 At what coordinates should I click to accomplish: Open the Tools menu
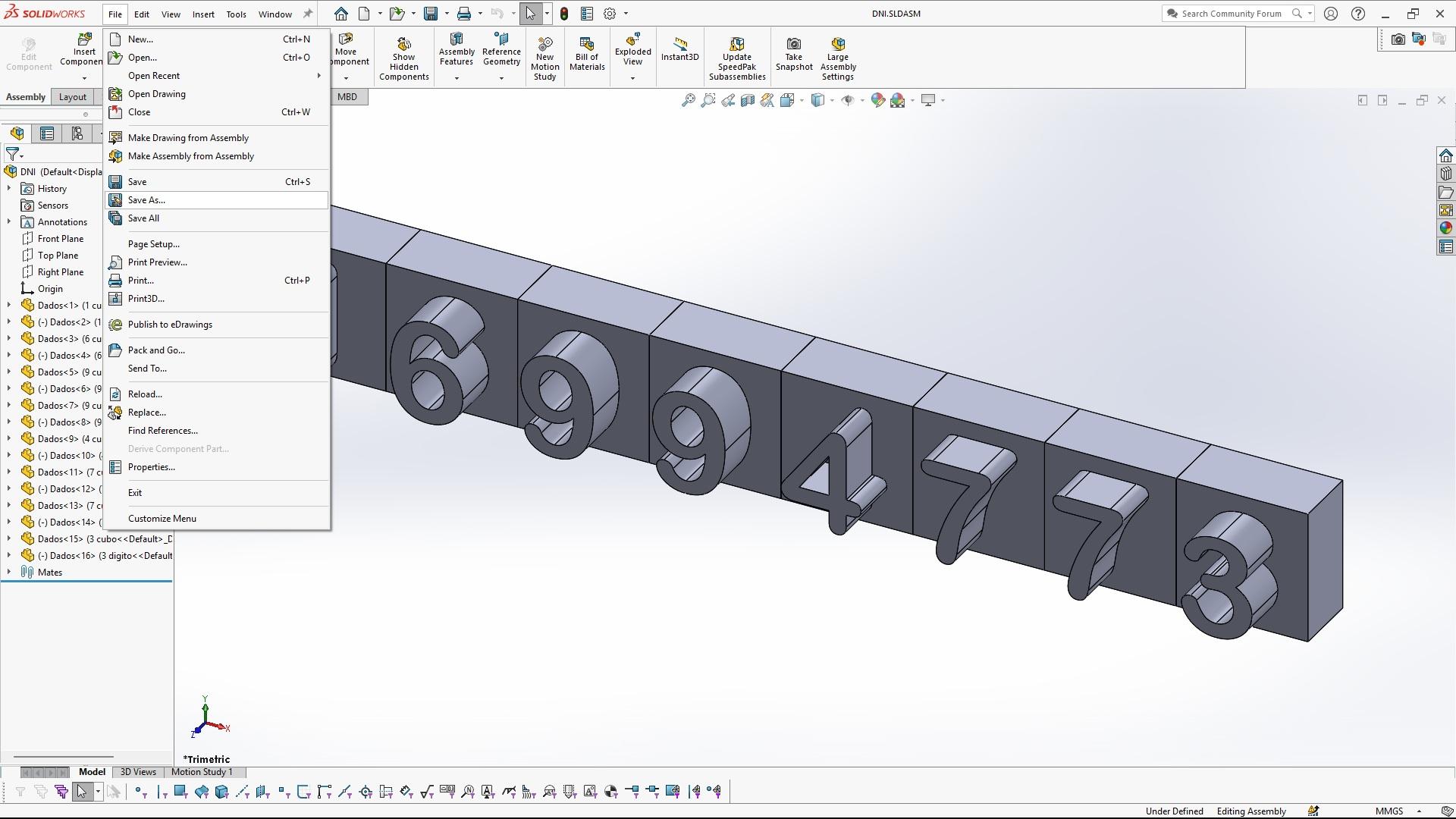(236, 14)
